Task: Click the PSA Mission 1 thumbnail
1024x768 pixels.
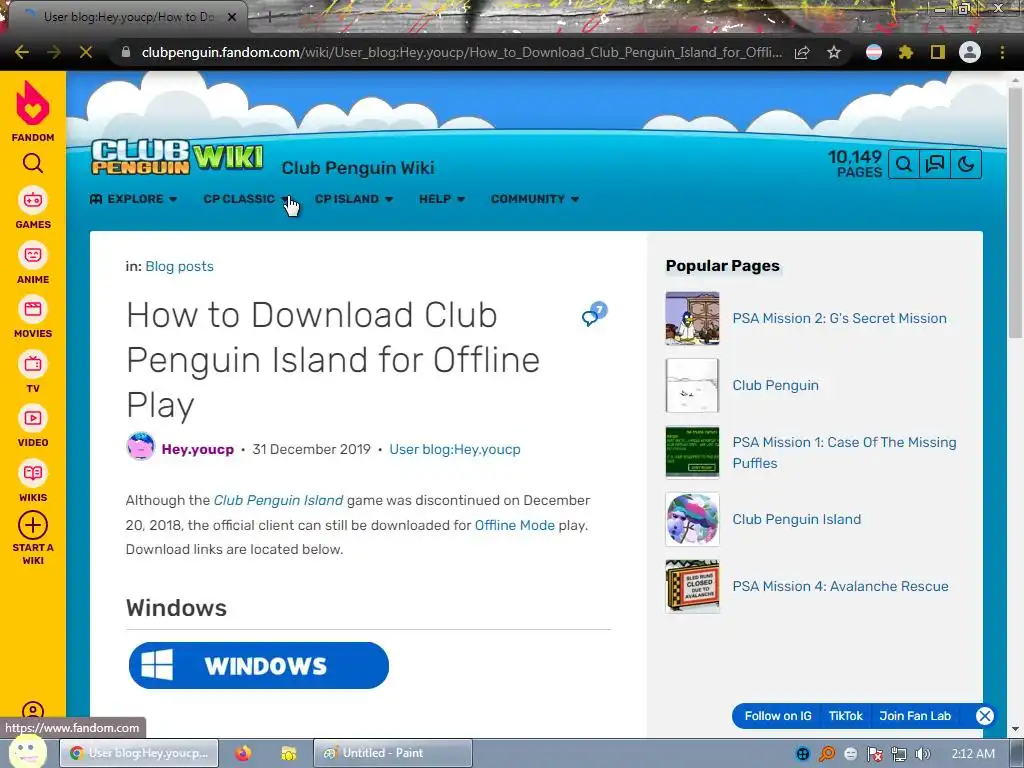Action: 692,452
